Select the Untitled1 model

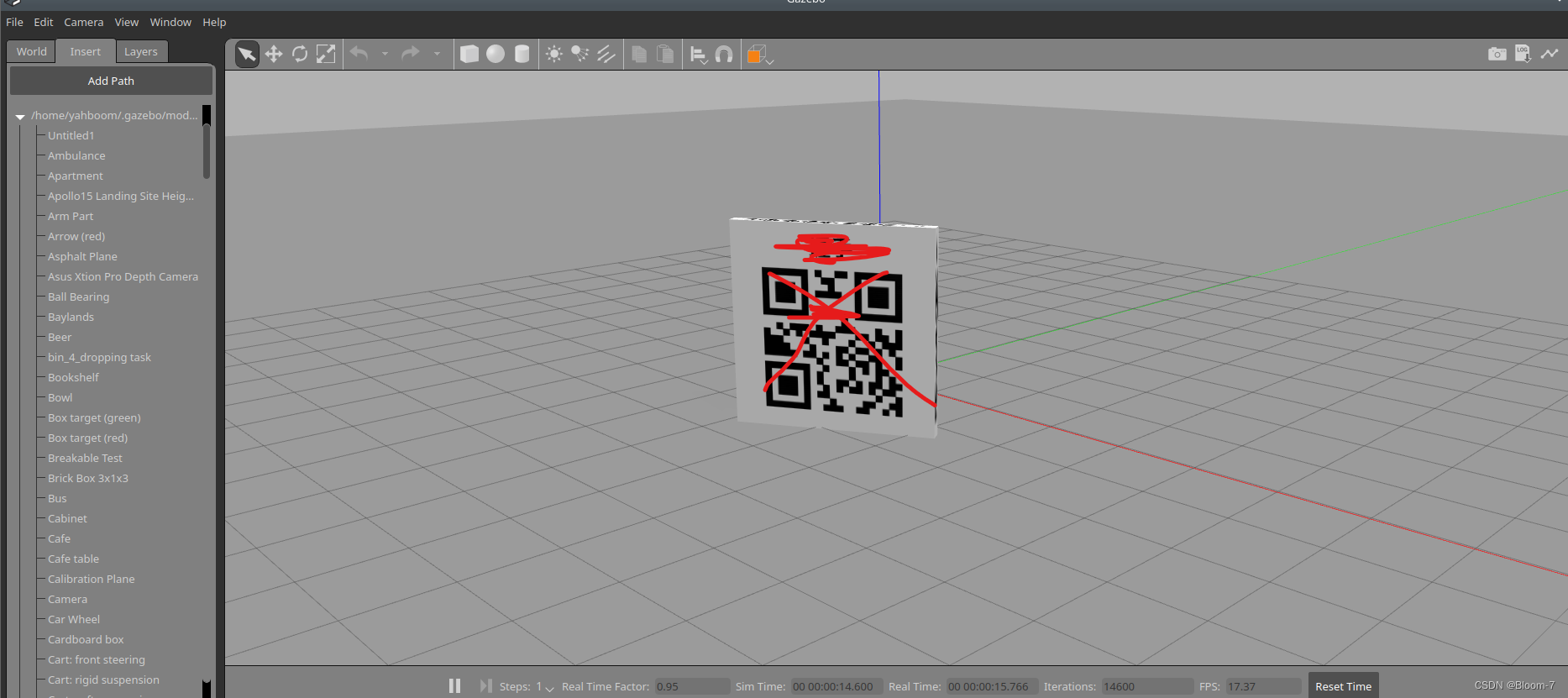point(71,135)
